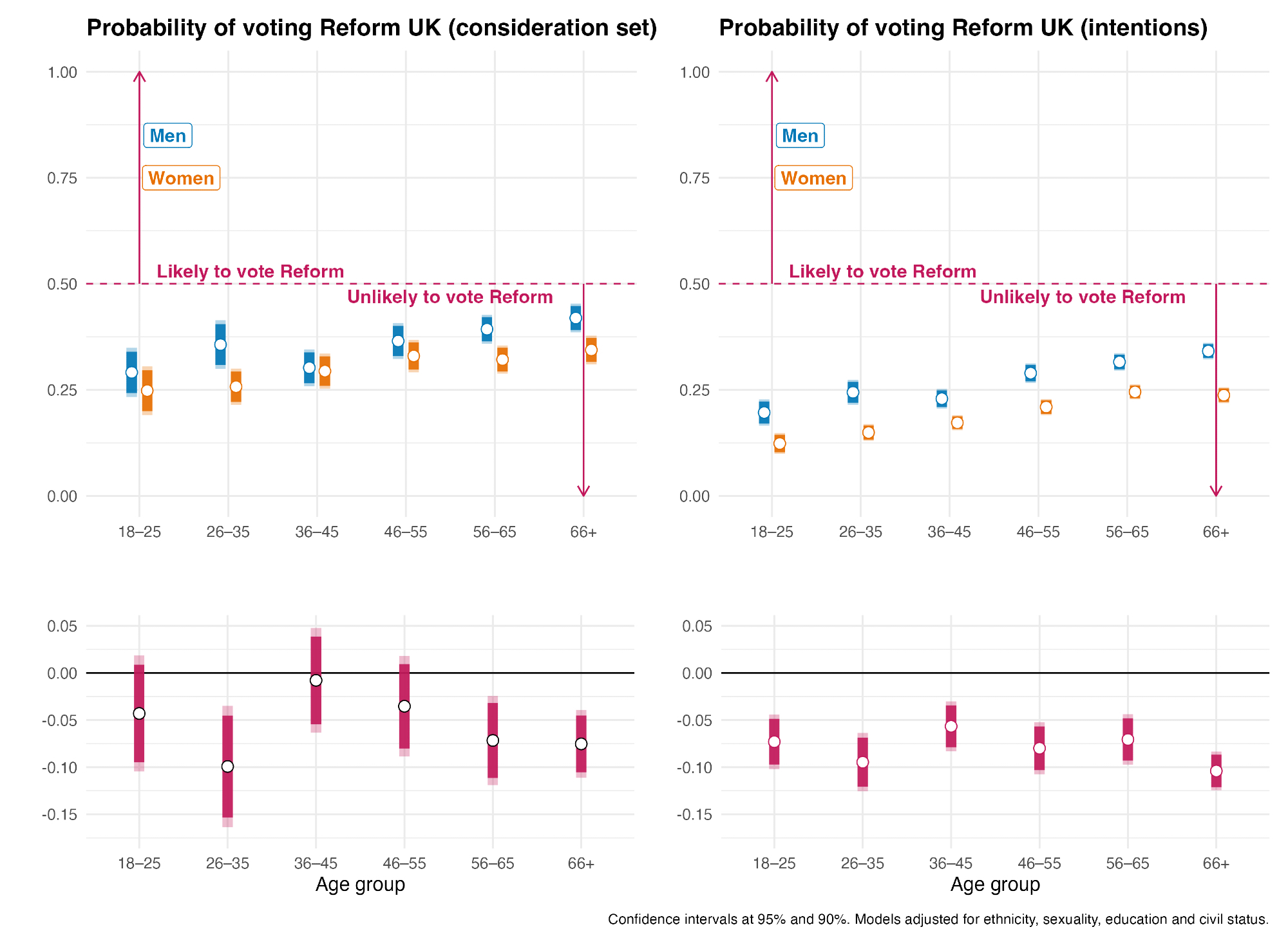Select the 26–35 difference marker in bottom-left chart

point(227,766)
